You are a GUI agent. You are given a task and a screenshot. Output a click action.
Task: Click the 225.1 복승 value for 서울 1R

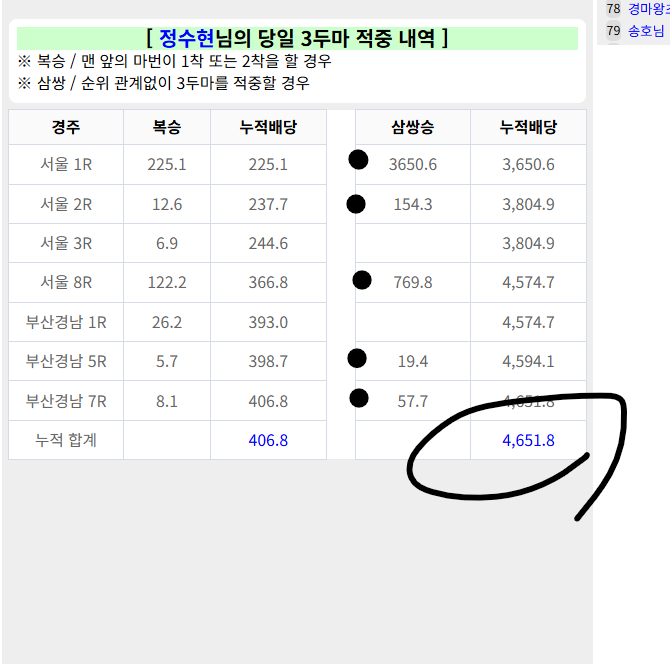167,165
